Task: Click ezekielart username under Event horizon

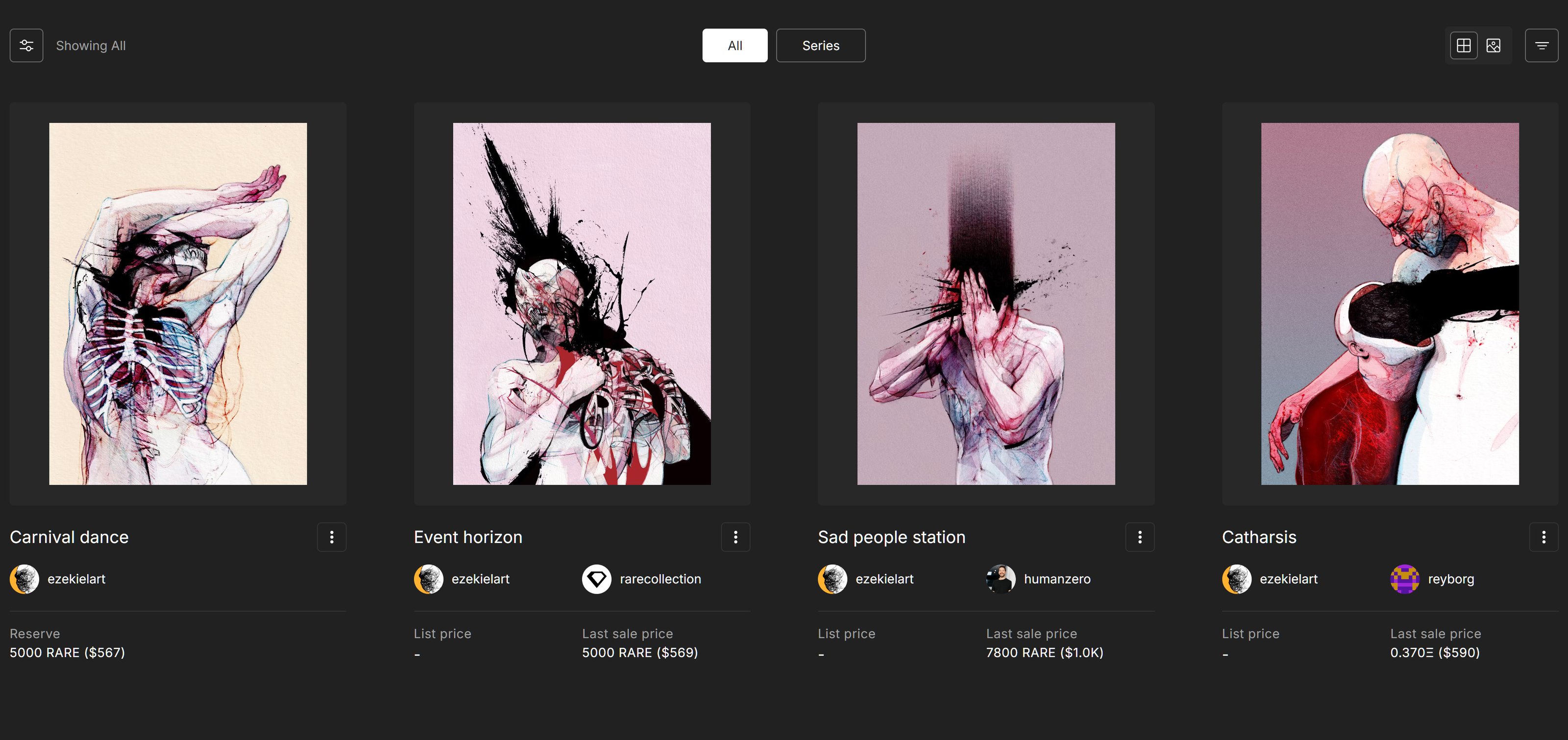Action: pos(480,579)
